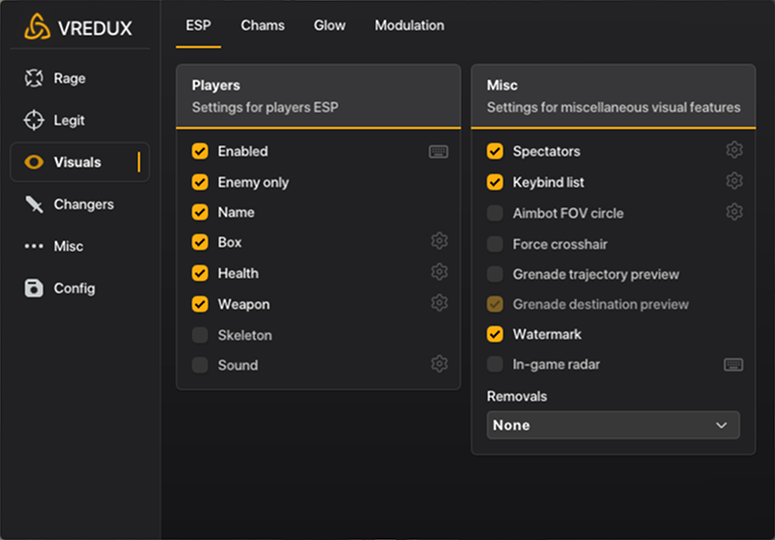Click keyboard keybind icon beside Enabled
The width and height of the screenshot is (775, 540).
[x=438, y=152]
